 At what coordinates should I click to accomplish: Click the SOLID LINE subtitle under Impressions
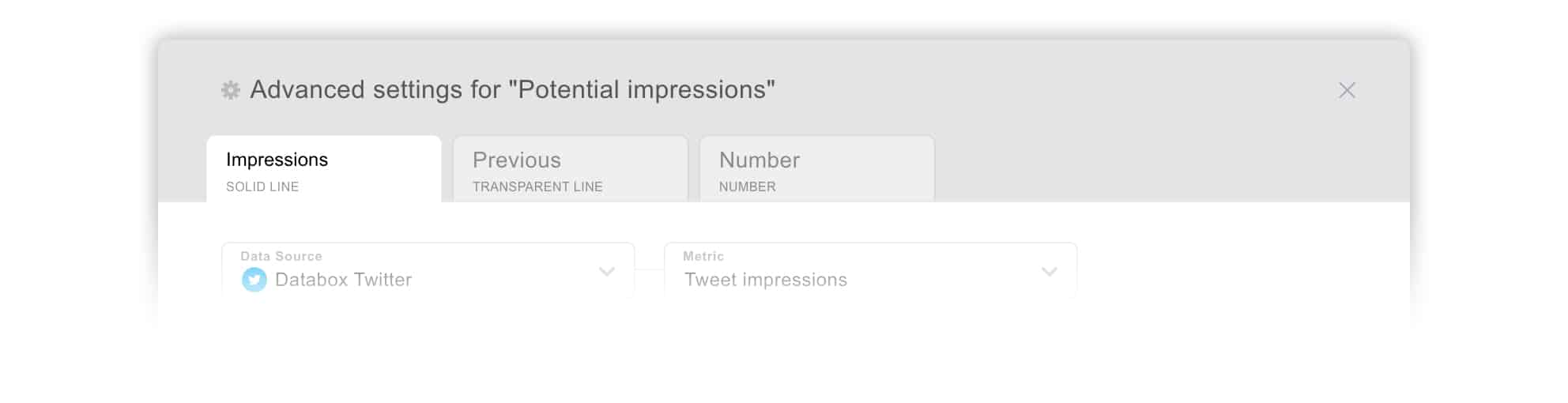pyautogui.click(x=262, y=186)
